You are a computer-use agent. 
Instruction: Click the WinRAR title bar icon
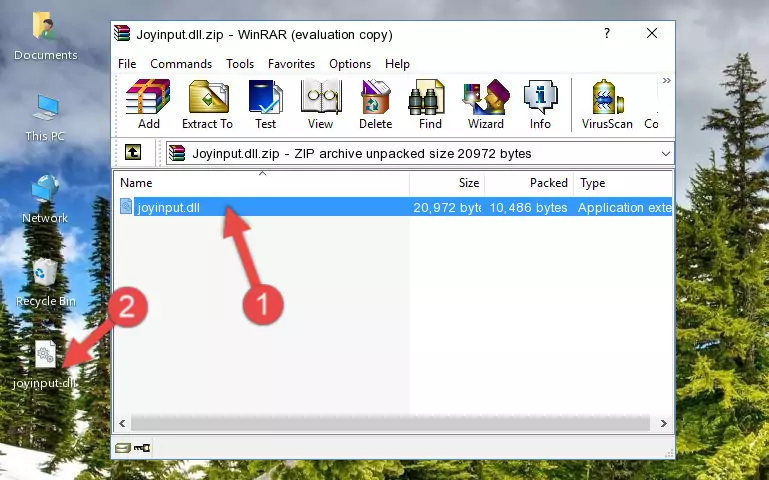[x=122, y=33]
